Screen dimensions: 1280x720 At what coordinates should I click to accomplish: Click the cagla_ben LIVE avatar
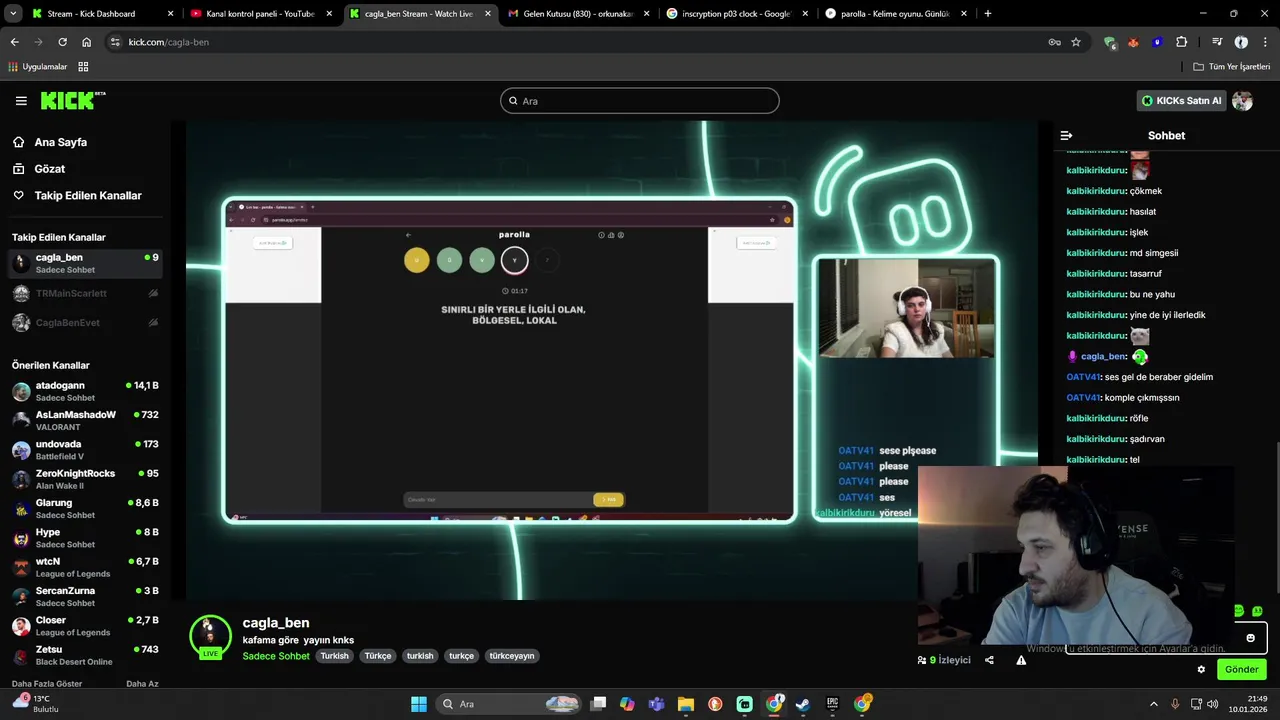(210, 636)
